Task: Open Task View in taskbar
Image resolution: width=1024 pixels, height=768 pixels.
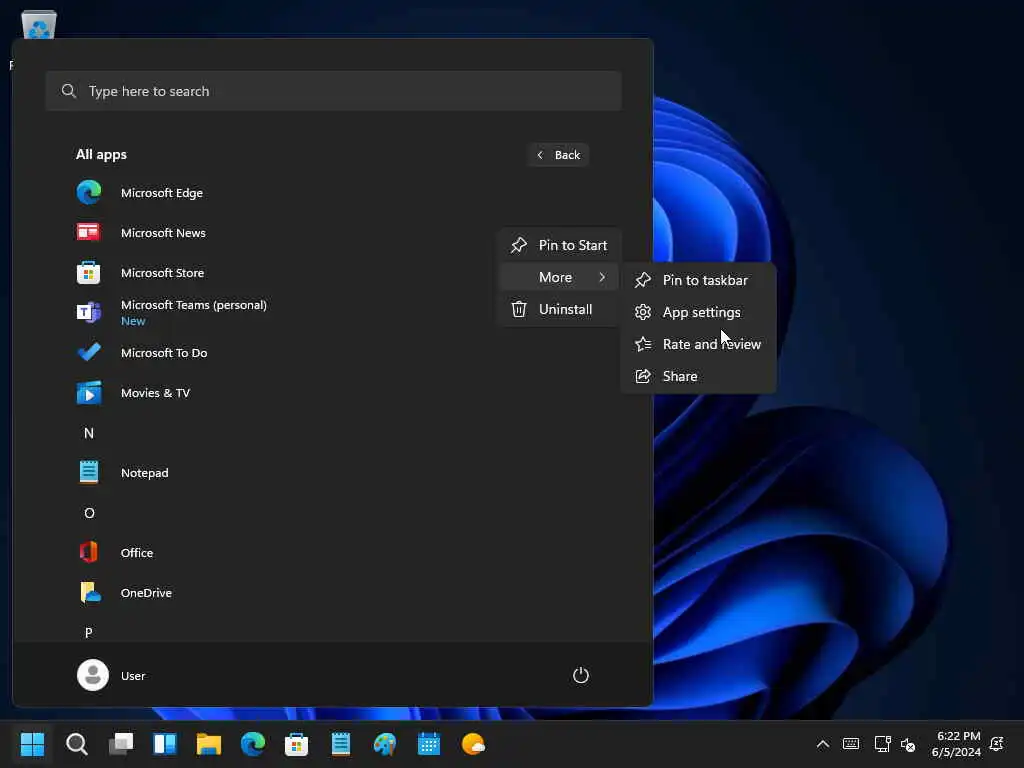Action: click(x=121, y=744)
